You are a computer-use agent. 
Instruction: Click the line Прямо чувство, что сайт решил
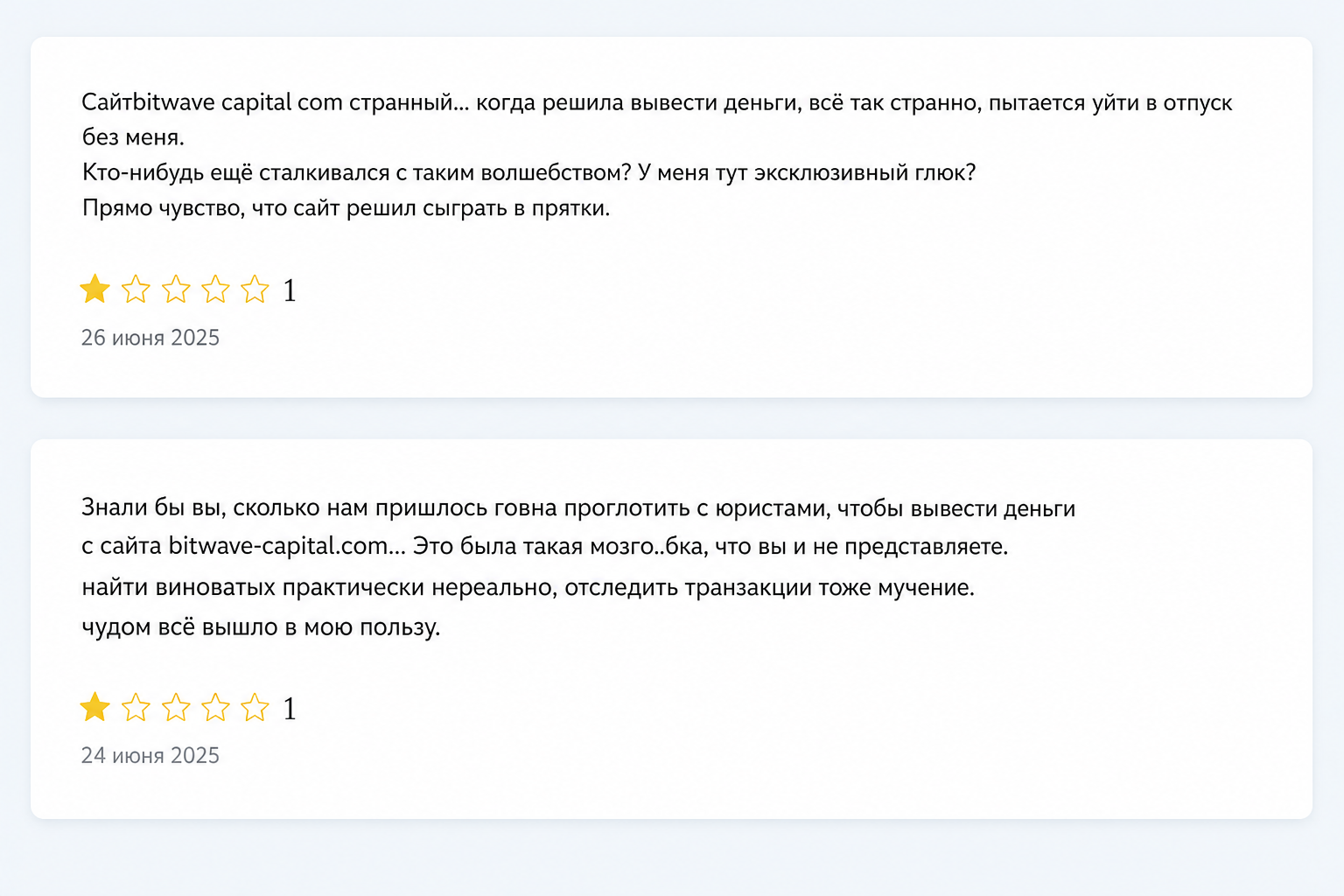tap(346, 208)
